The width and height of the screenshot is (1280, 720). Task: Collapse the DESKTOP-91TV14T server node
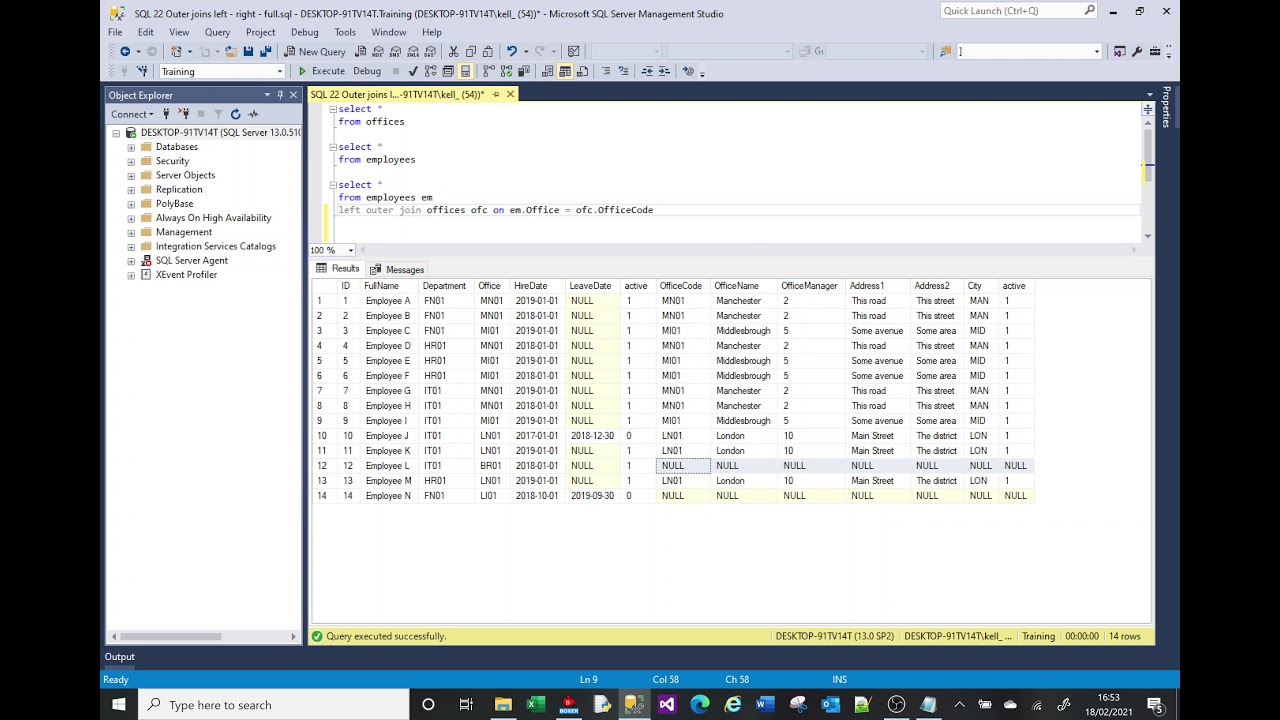pyautogui.click(x=116, y=133)
